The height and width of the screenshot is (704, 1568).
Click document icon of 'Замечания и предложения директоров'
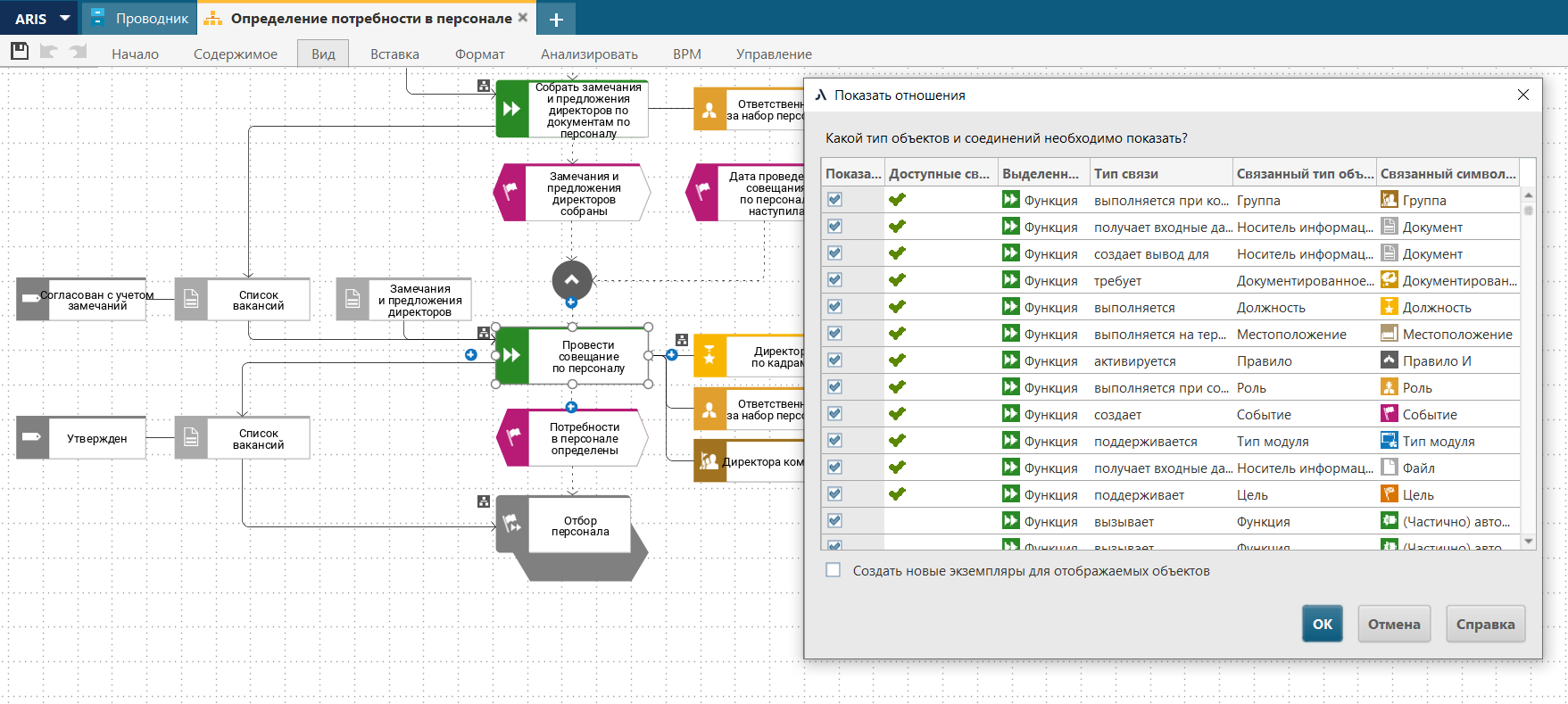coord(353,299)
